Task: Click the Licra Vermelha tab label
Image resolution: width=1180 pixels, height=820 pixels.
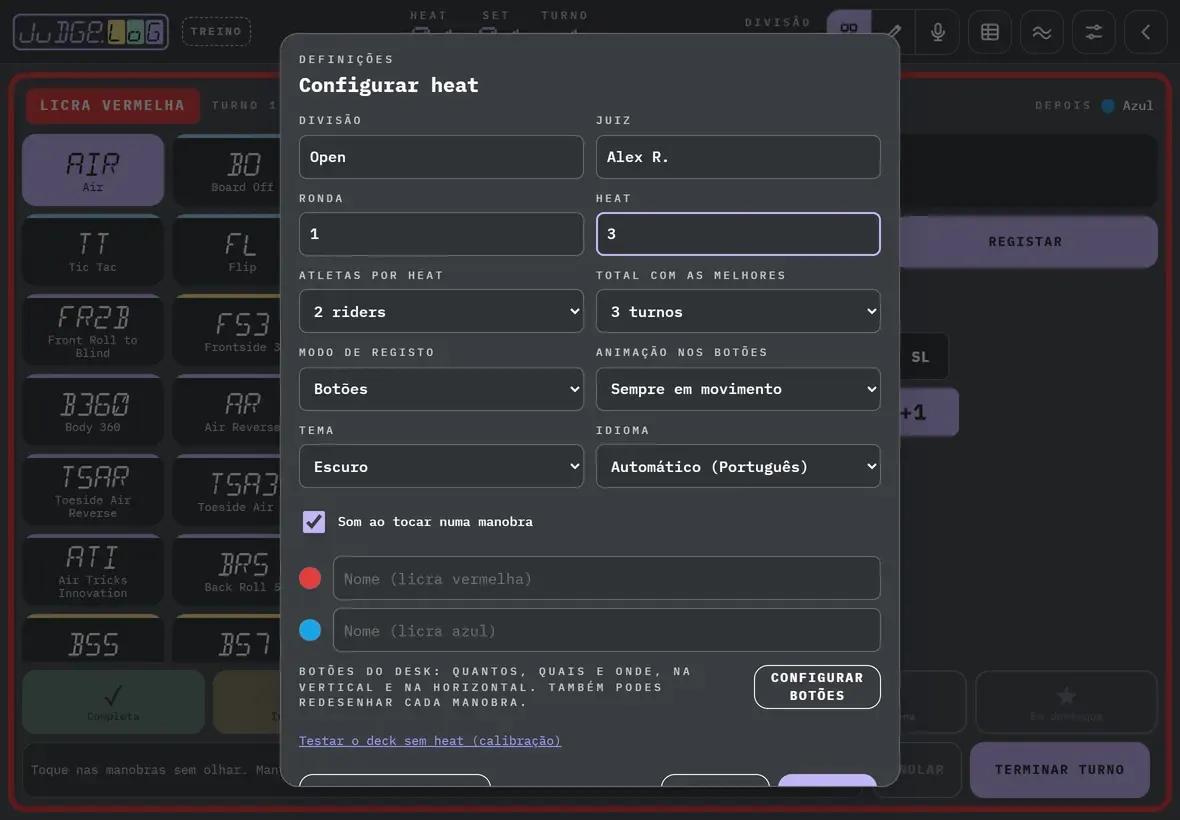Action: (113, 105)
